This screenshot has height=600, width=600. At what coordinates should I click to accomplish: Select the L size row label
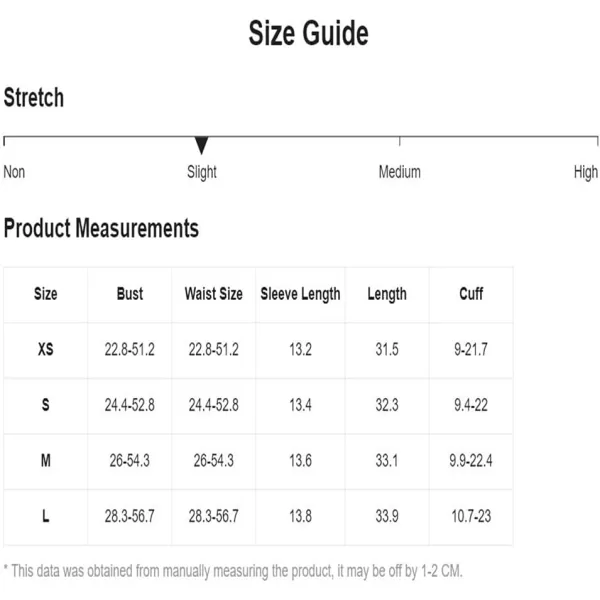(46, 516)
